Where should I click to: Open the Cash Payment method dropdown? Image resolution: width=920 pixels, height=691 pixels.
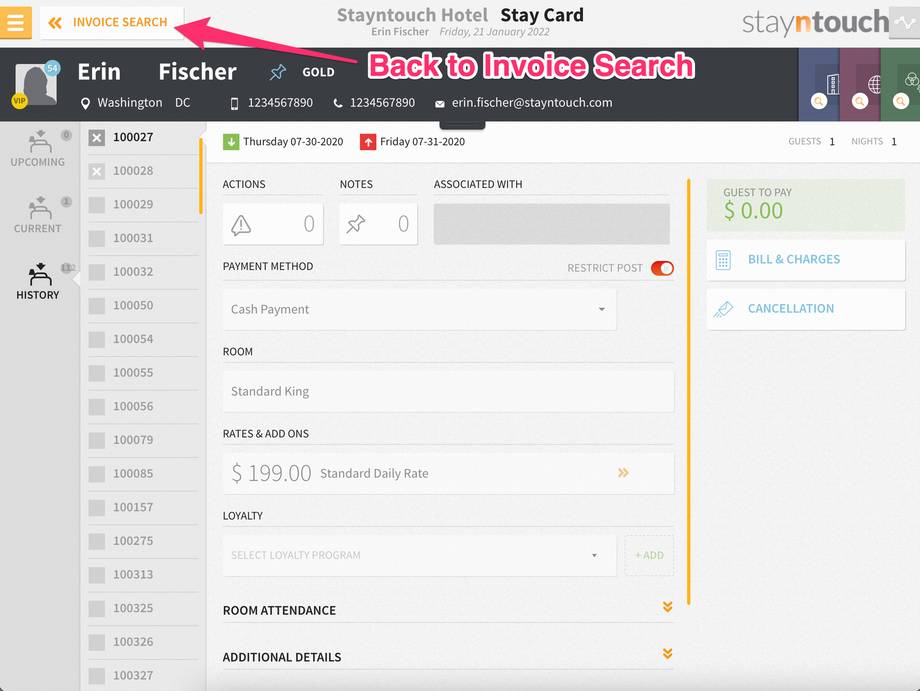420,310
